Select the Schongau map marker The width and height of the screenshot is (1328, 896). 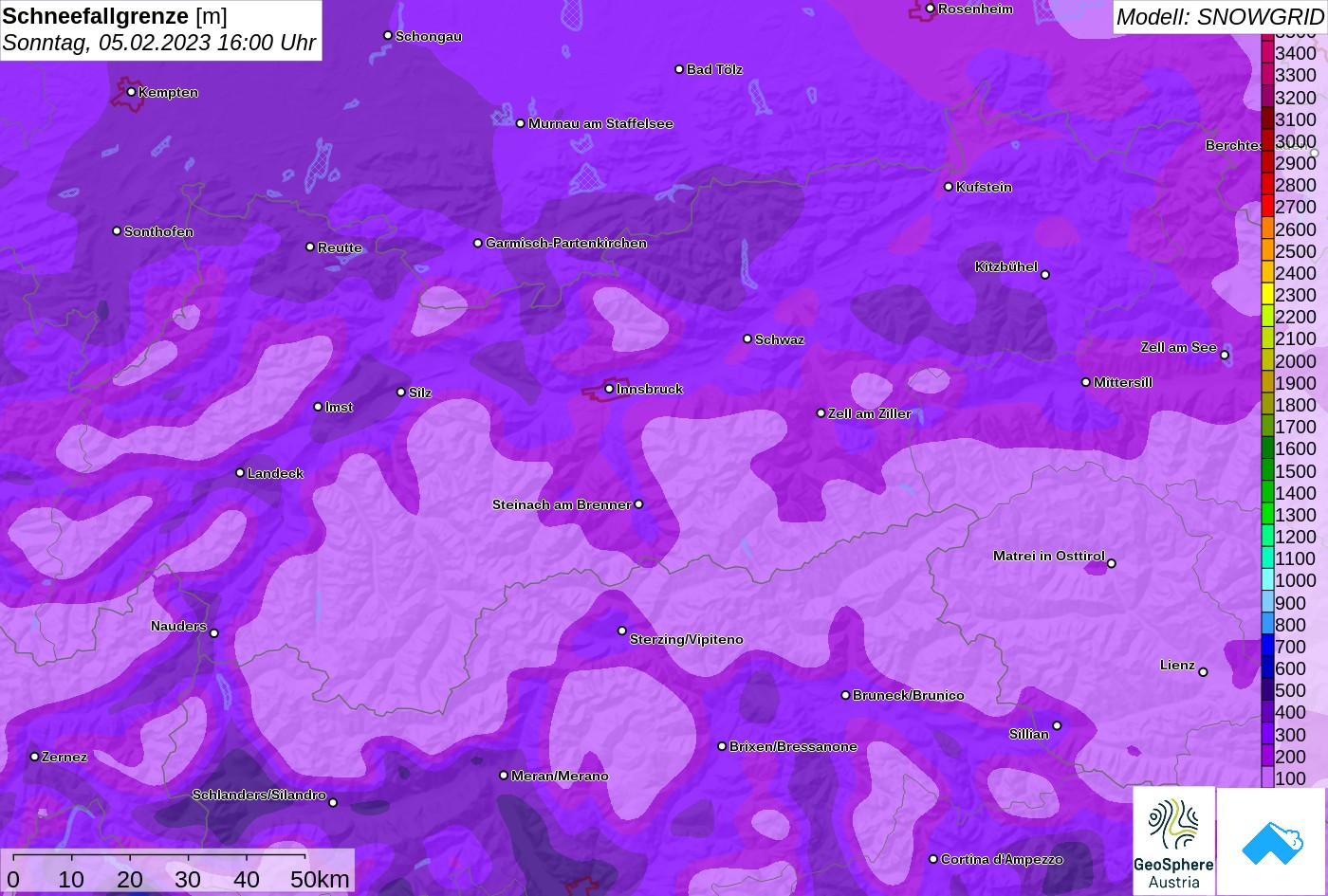387,35
